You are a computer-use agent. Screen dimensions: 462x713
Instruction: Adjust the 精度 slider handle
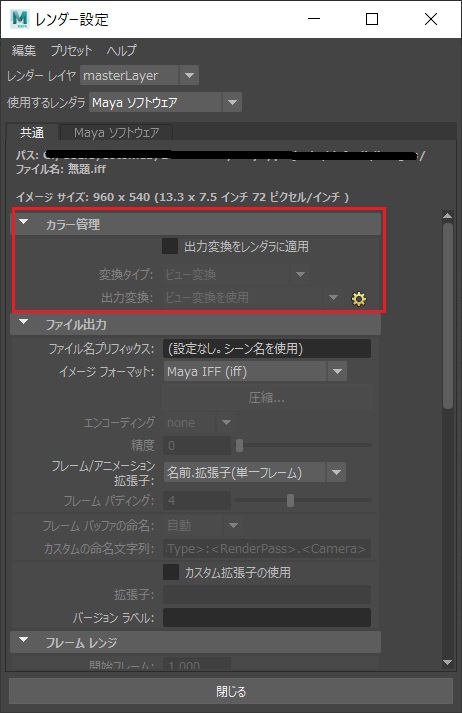[x=239, y=445]
